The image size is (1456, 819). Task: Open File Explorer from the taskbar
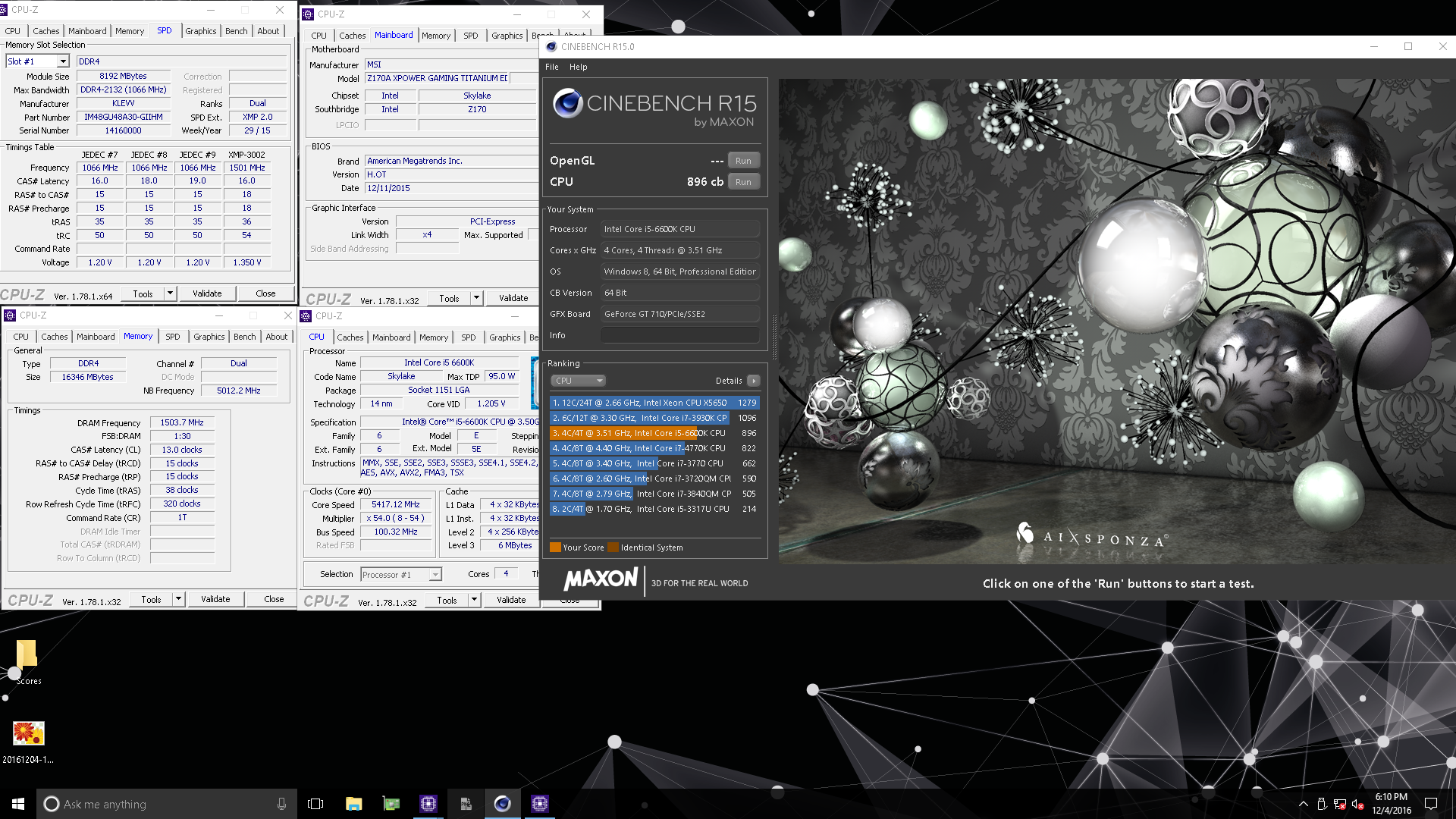(353, 804)
